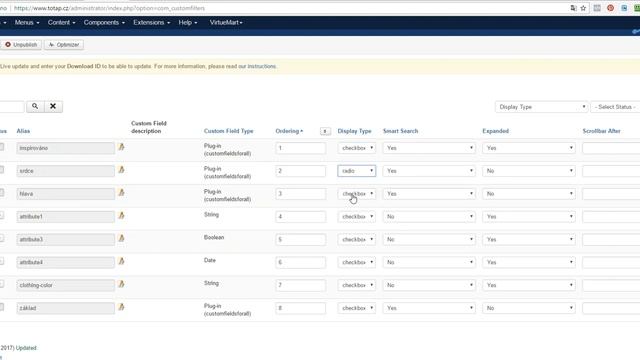Image resolution: width=640 pixels, height=360 pixels.
Task: Click the red round extension icon
Action: pyautogui.click(x=611, y=8)
